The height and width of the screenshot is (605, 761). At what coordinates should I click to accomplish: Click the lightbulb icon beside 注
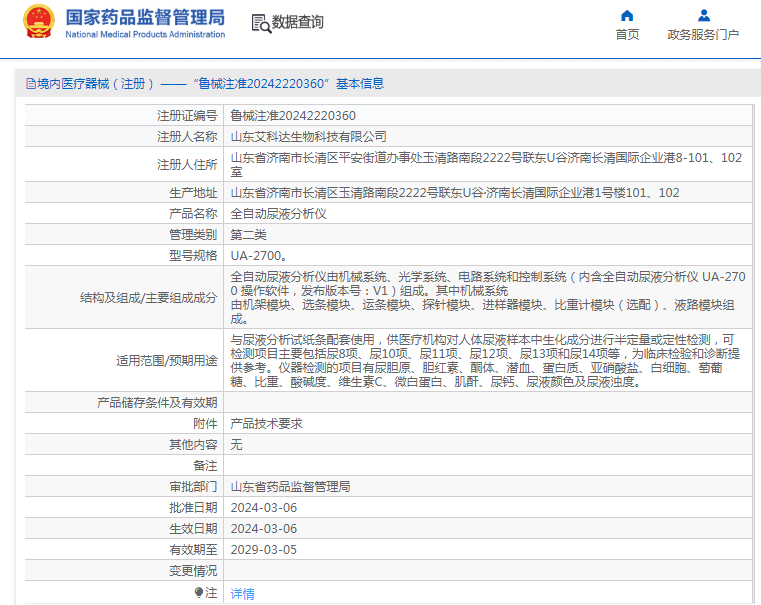199,592
